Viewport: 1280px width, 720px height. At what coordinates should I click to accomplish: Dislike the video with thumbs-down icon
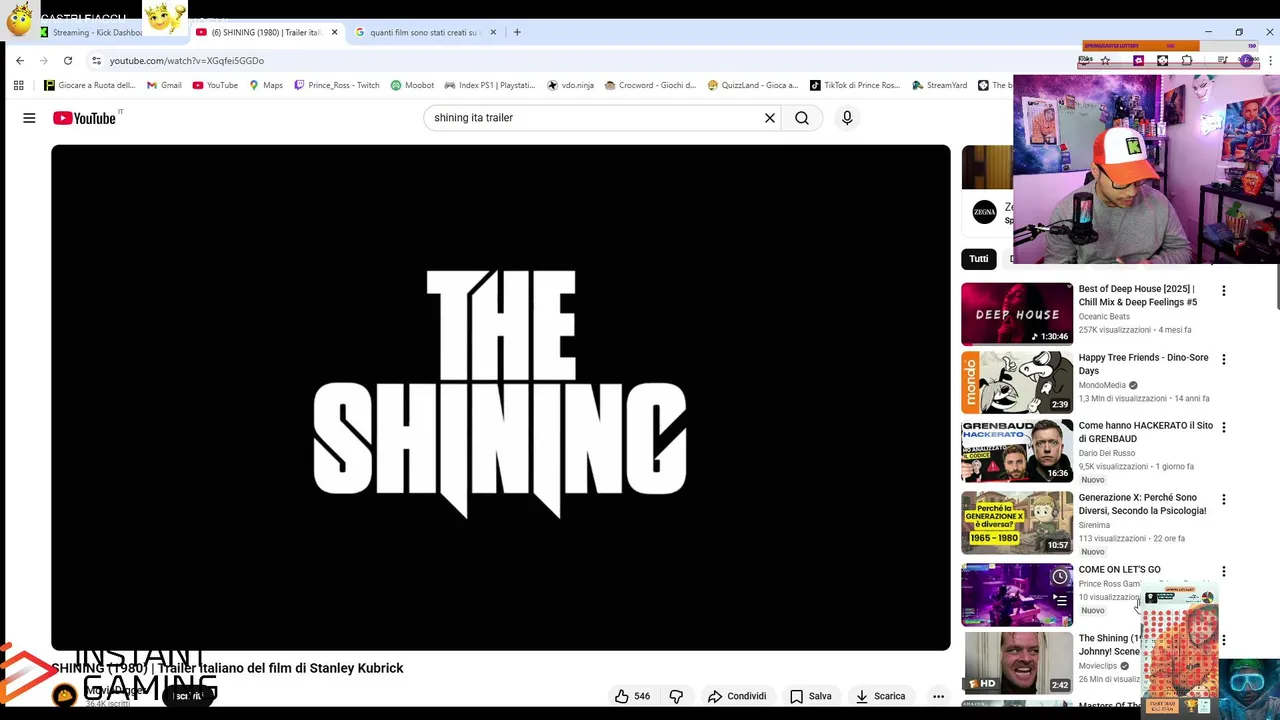(676, 696)
